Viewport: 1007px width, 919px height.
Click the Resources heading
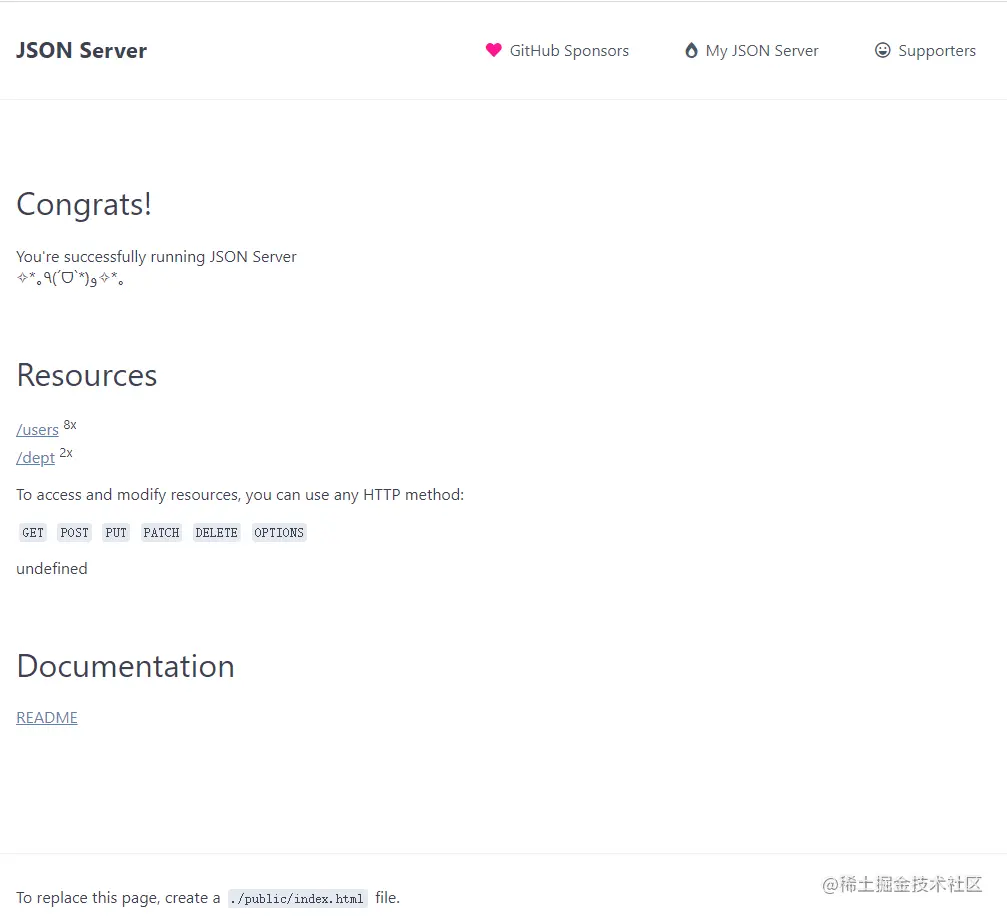click(87, 375)
